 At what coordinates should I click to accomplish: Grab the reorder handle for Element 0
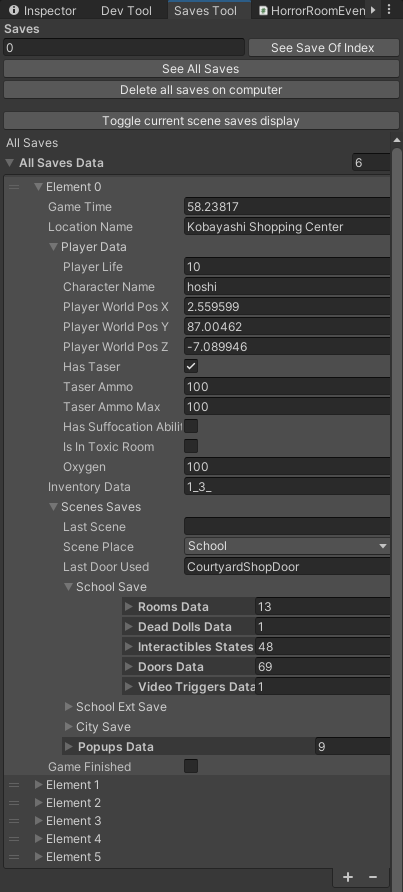14,187
